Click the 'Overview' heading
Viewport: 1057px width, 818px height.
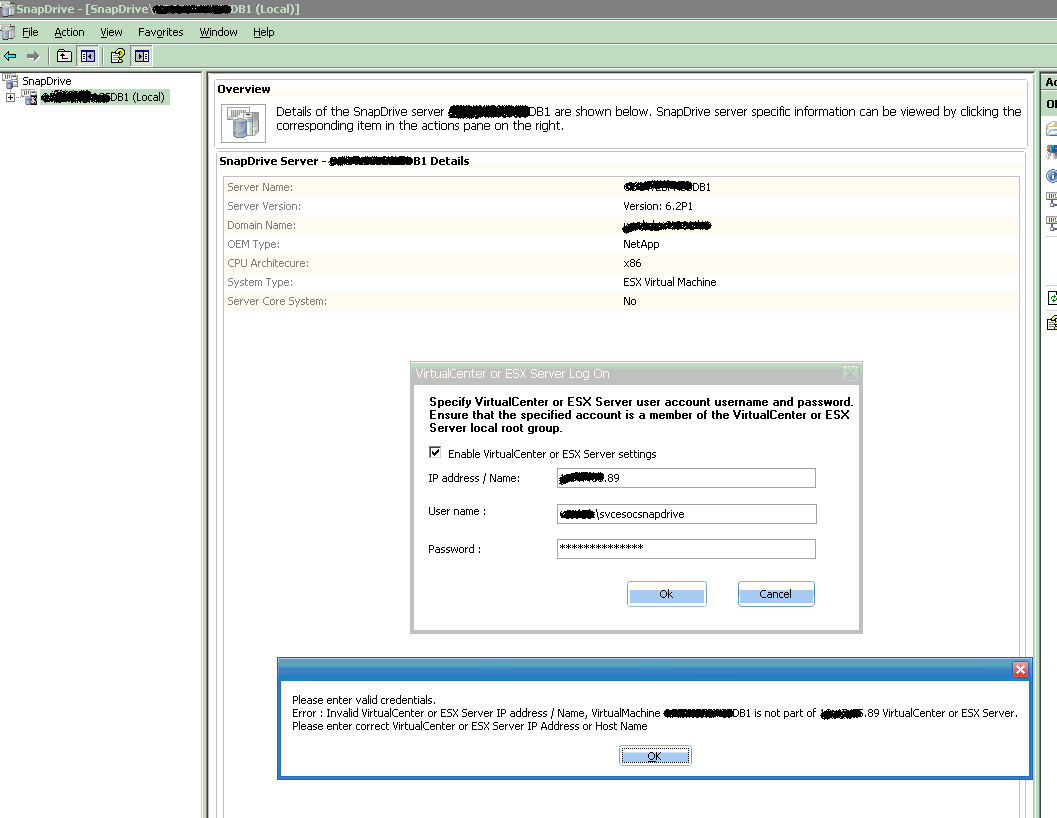pyautogui.click(x=244, y=89)
